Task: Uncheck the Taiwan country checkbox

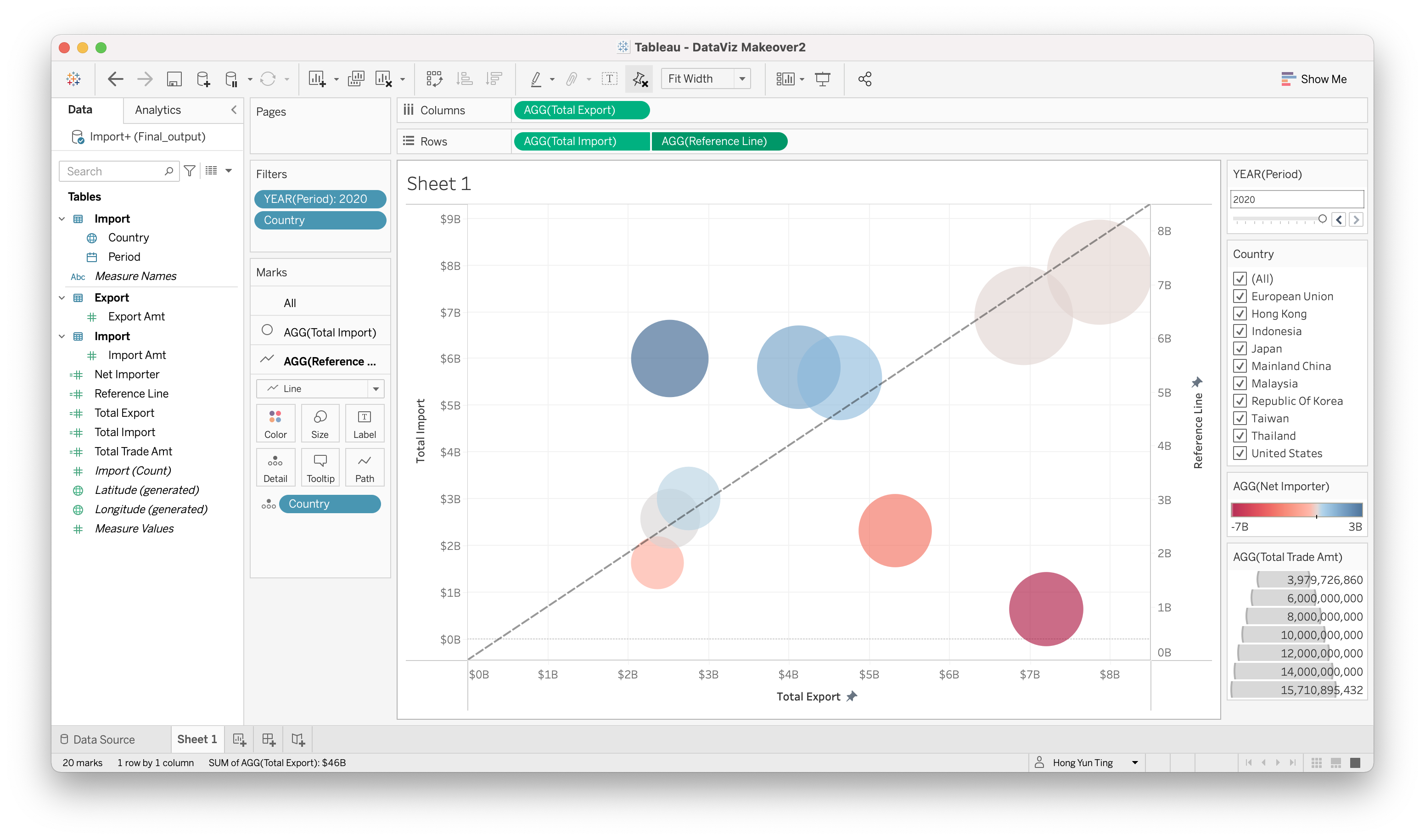Action: (x=1240, y=418)
